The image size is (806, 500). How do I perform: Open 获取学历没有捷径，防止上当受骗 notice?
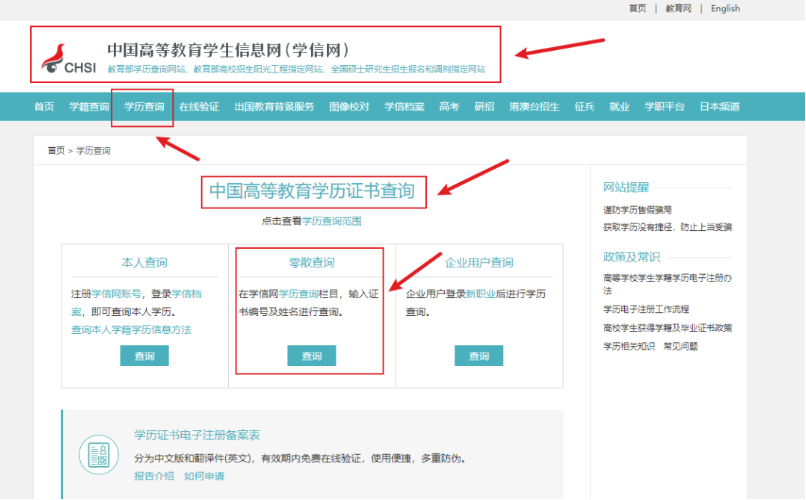tap(668, 227)
